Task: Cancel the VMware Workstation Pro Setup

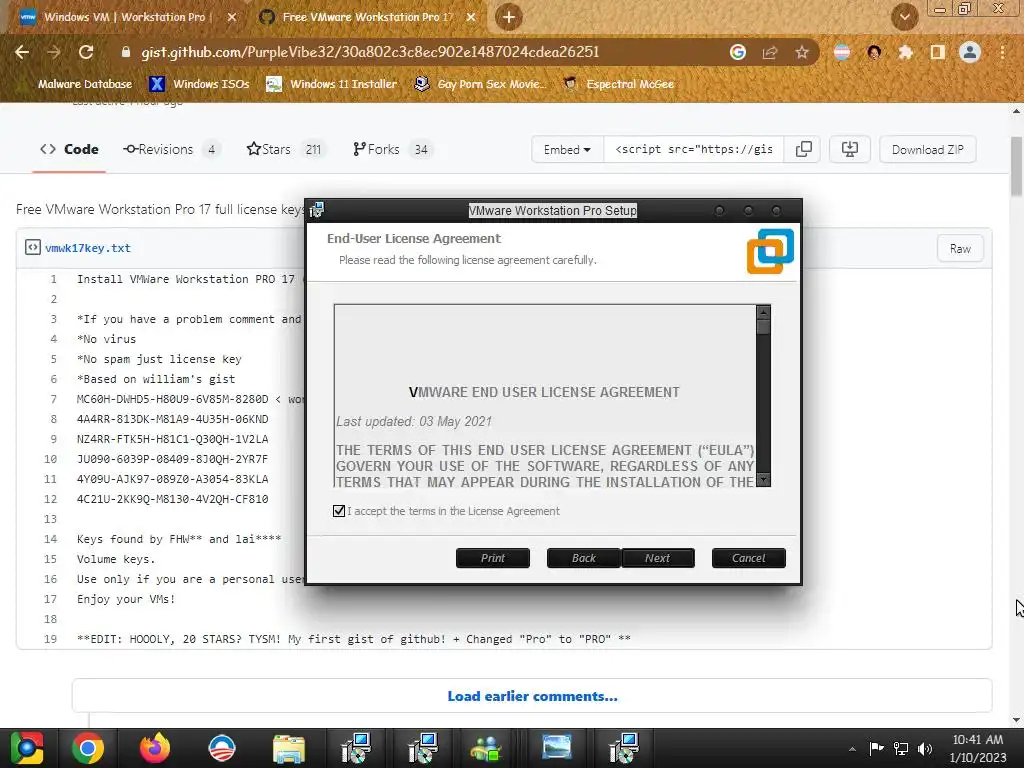Action: pos(748,558)
